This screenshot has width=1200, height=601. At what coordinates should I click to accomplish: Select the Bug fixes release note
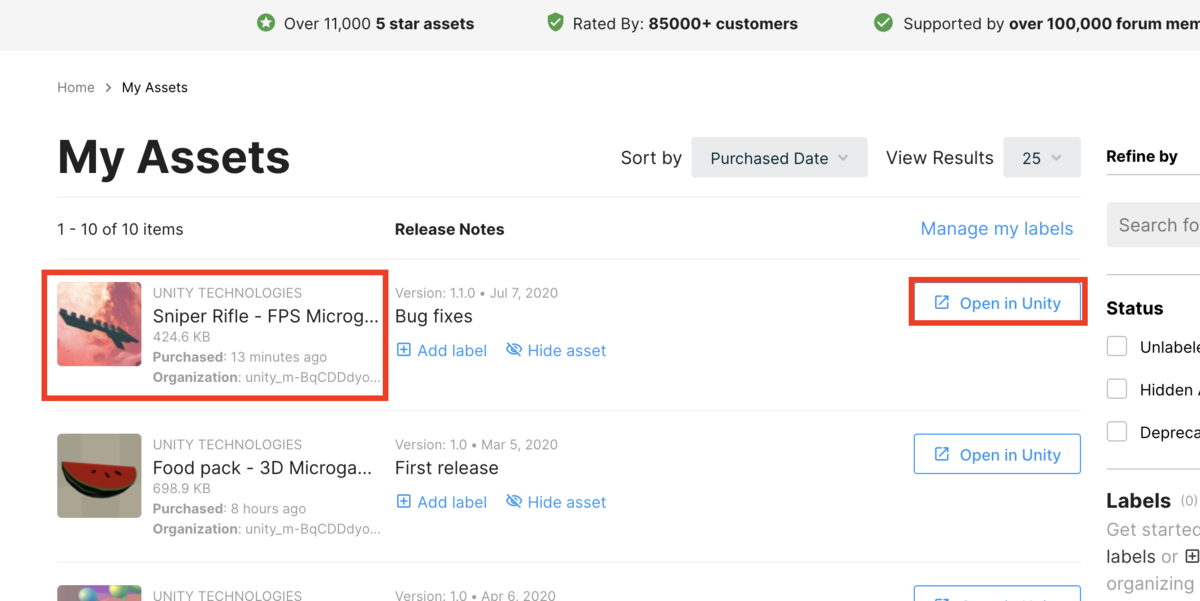(434, 316)
